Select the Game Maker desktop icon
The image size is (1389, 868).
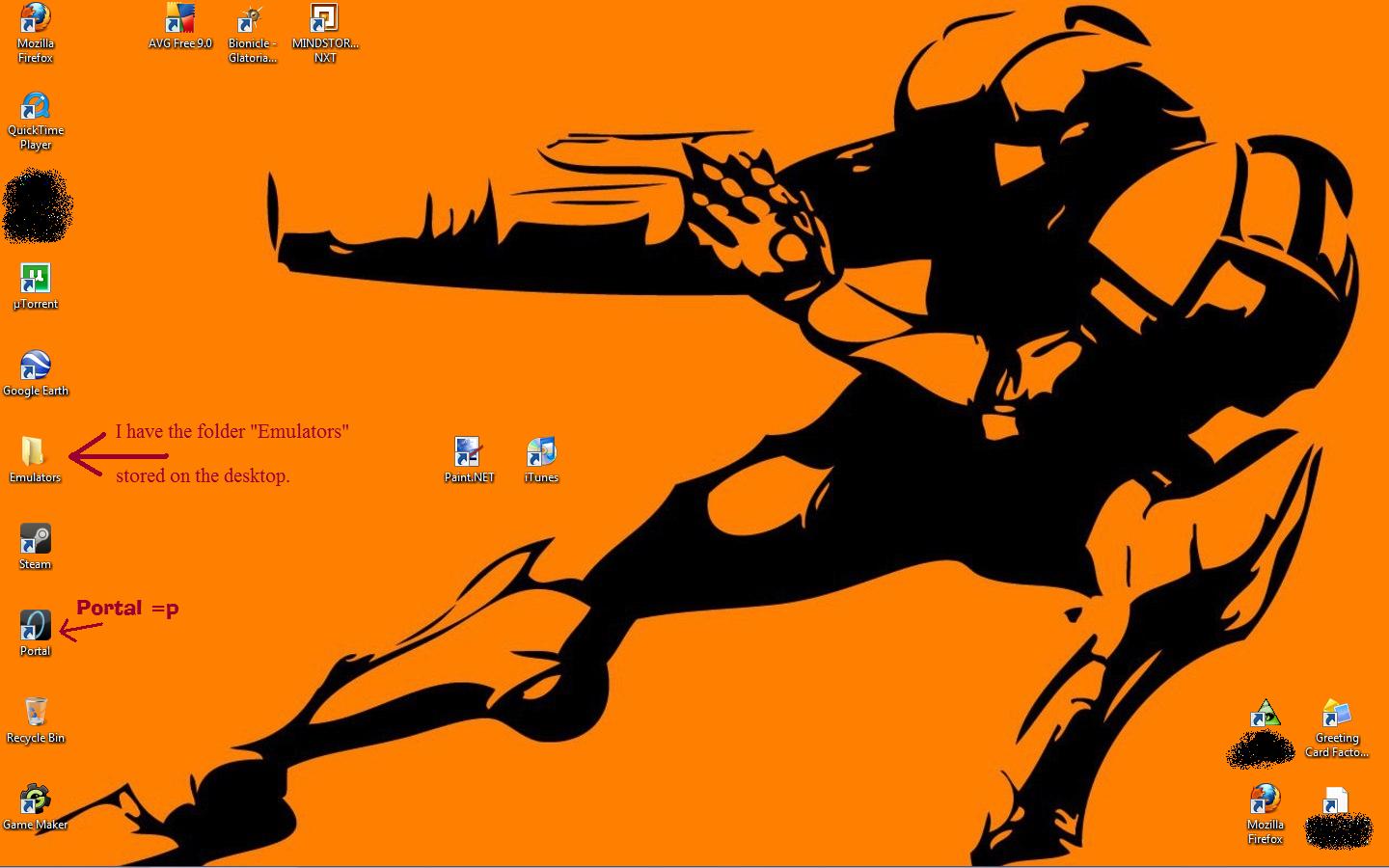tap(36, 807)
